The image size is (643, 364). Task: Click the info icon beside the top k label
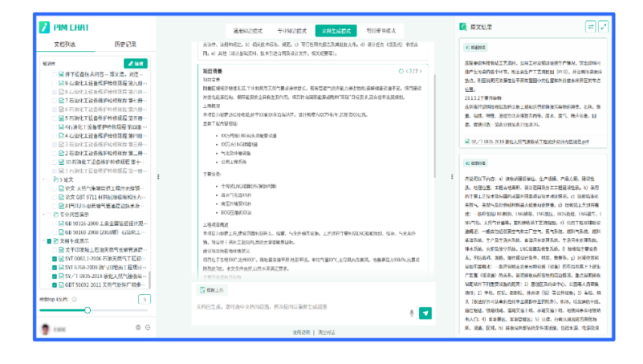pyautogui.click(x=74, y=299)
